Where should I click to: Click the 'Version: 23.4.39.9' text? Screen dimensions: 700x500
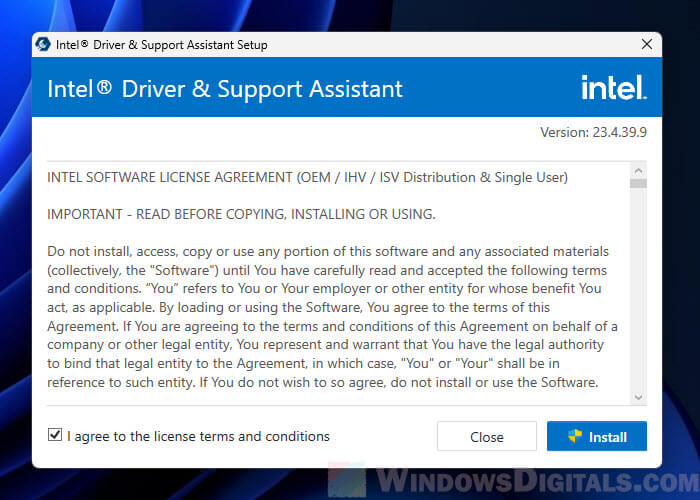coord(593,132)
